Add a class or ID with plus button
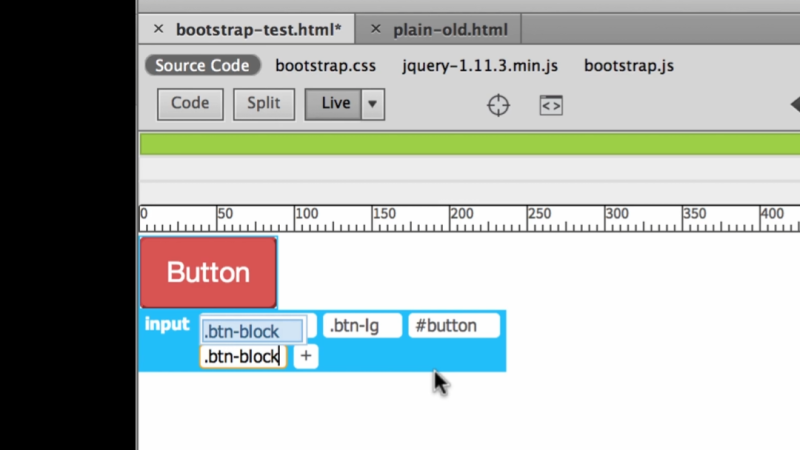The height and width of the screenshot is (450, 800). (306, 356)
